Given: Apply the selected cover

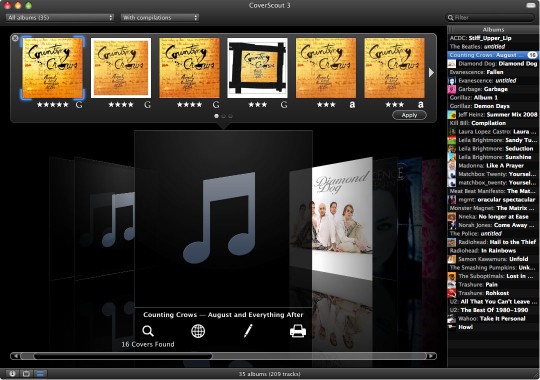Looking at the screenshot, I should 409,115.
